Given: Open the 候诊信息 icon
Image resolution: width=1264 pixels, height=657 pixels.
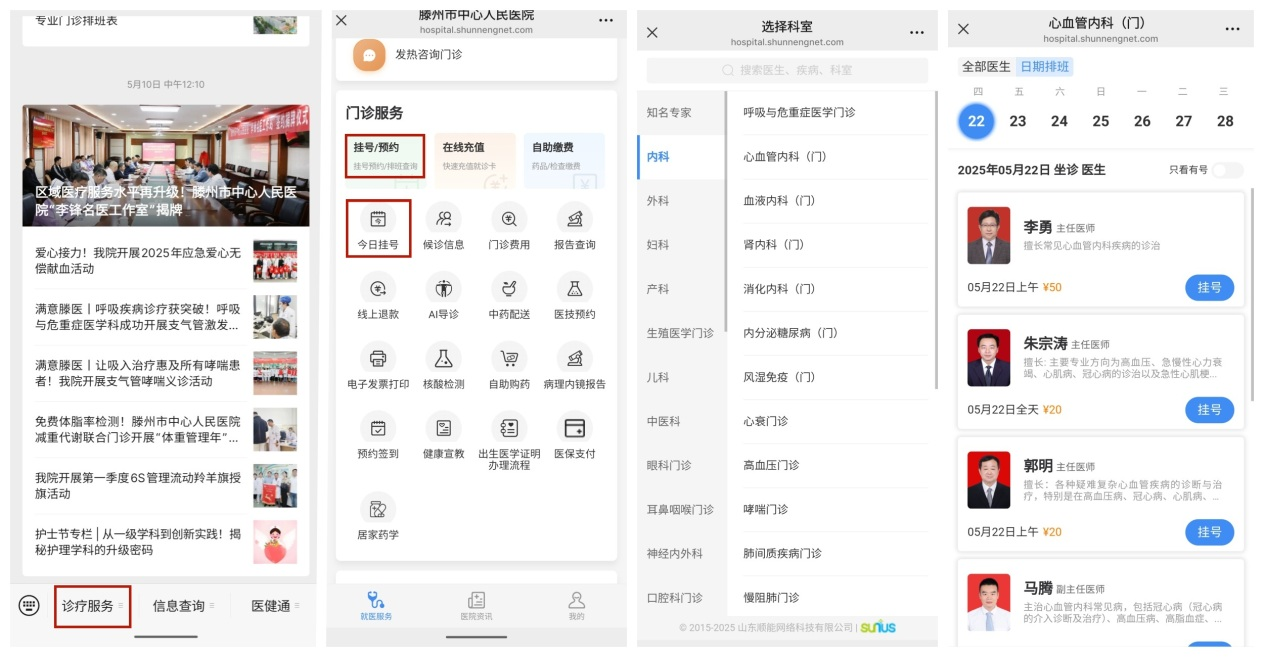Looking at the screenshot, I should [x=443, y=220].
